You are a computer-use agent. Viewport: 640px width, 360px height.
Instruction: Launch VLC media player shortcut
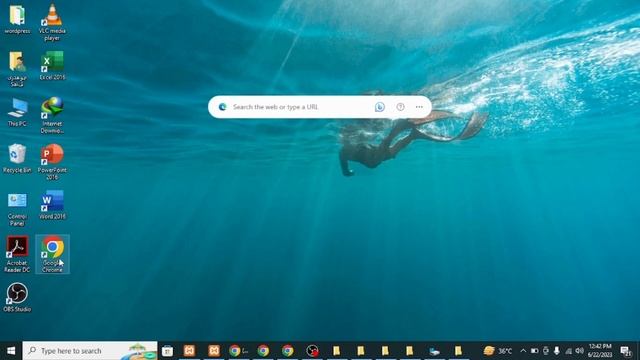[52, 22]
